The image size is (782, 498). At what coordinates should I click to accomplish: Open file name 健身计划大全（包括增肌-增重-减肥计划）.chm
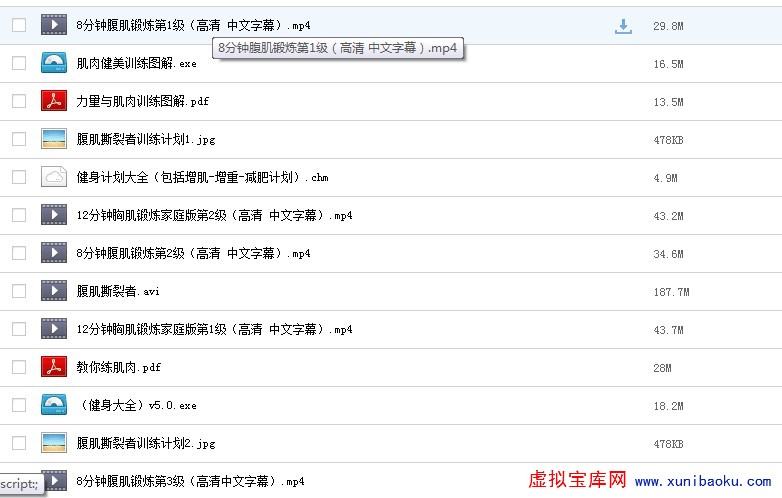(x=202, y=178)
